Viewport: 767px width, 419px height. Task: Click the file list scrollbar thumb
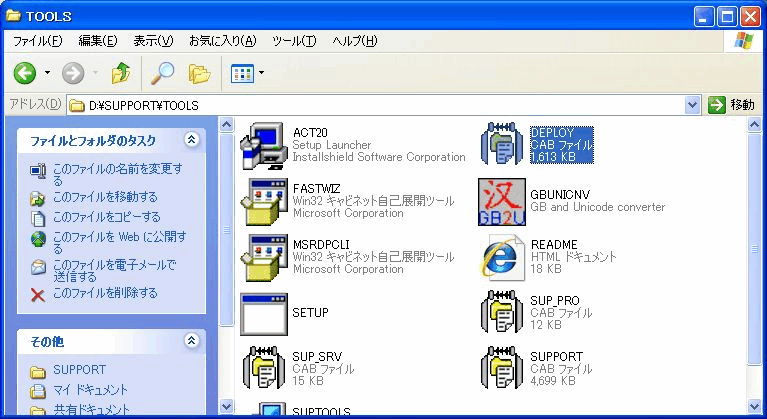(754, 248)
